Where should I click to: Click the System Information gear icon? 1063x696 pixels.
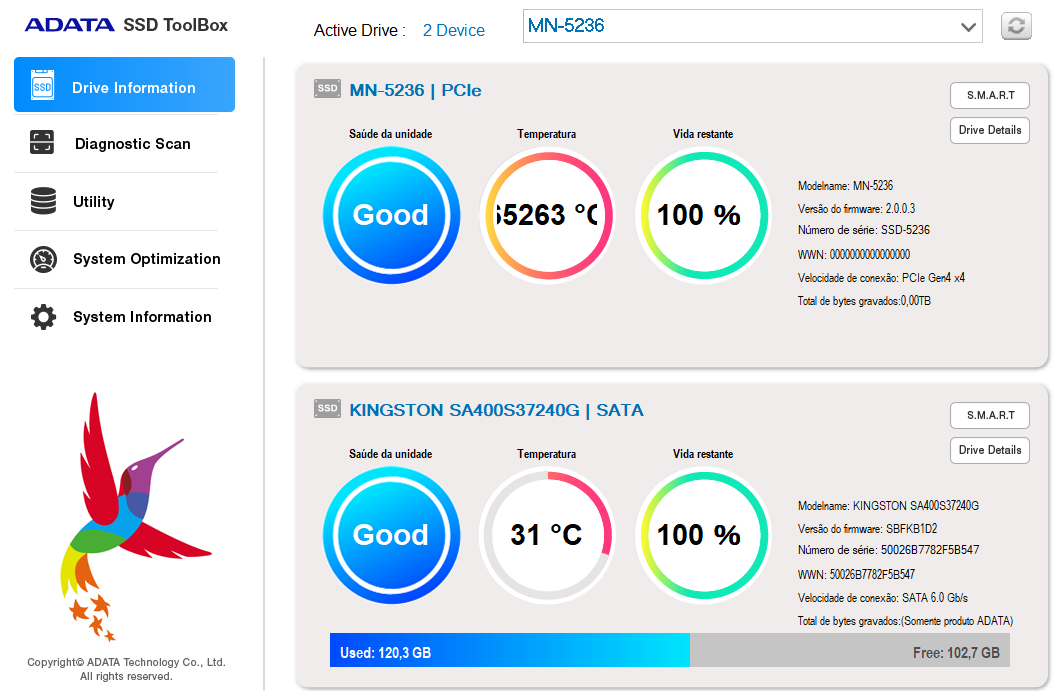pos(43,316)
